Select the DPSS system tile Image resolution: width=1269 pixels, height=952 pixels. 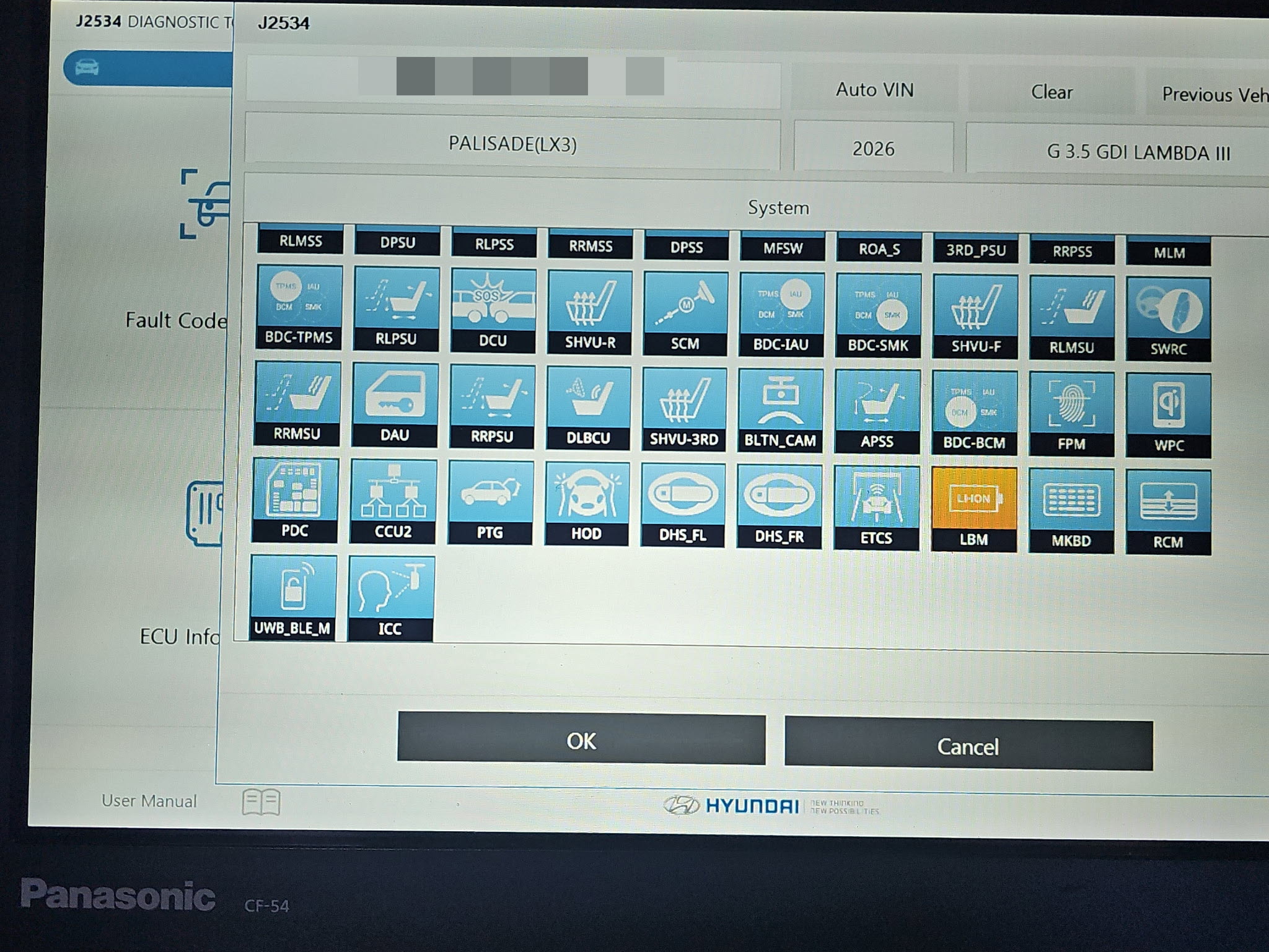click(x=687, y=245)
